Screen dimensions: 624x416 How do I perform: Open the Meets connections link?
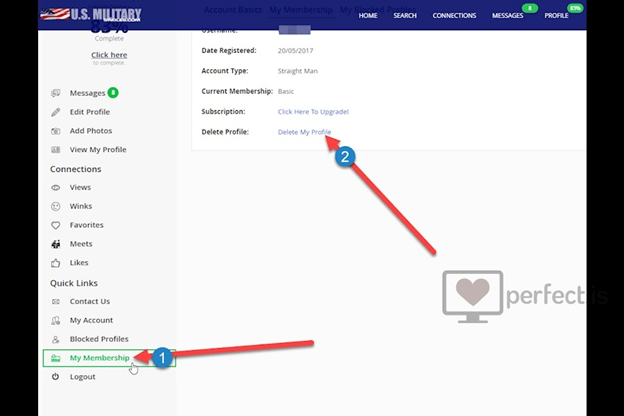click(81, 244)
